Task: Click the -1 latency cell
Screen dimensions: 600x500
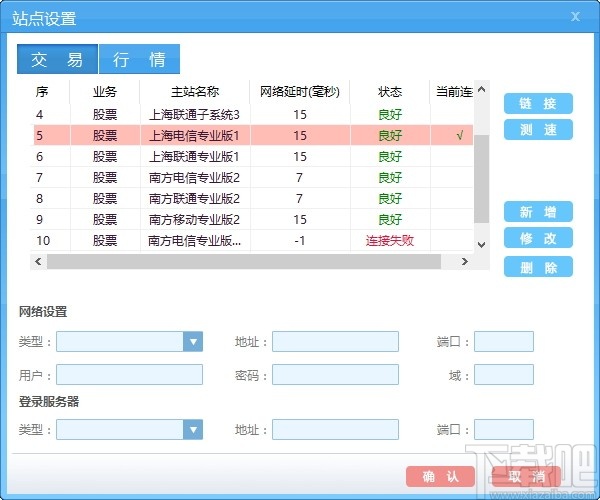Action: pos(300,241)
